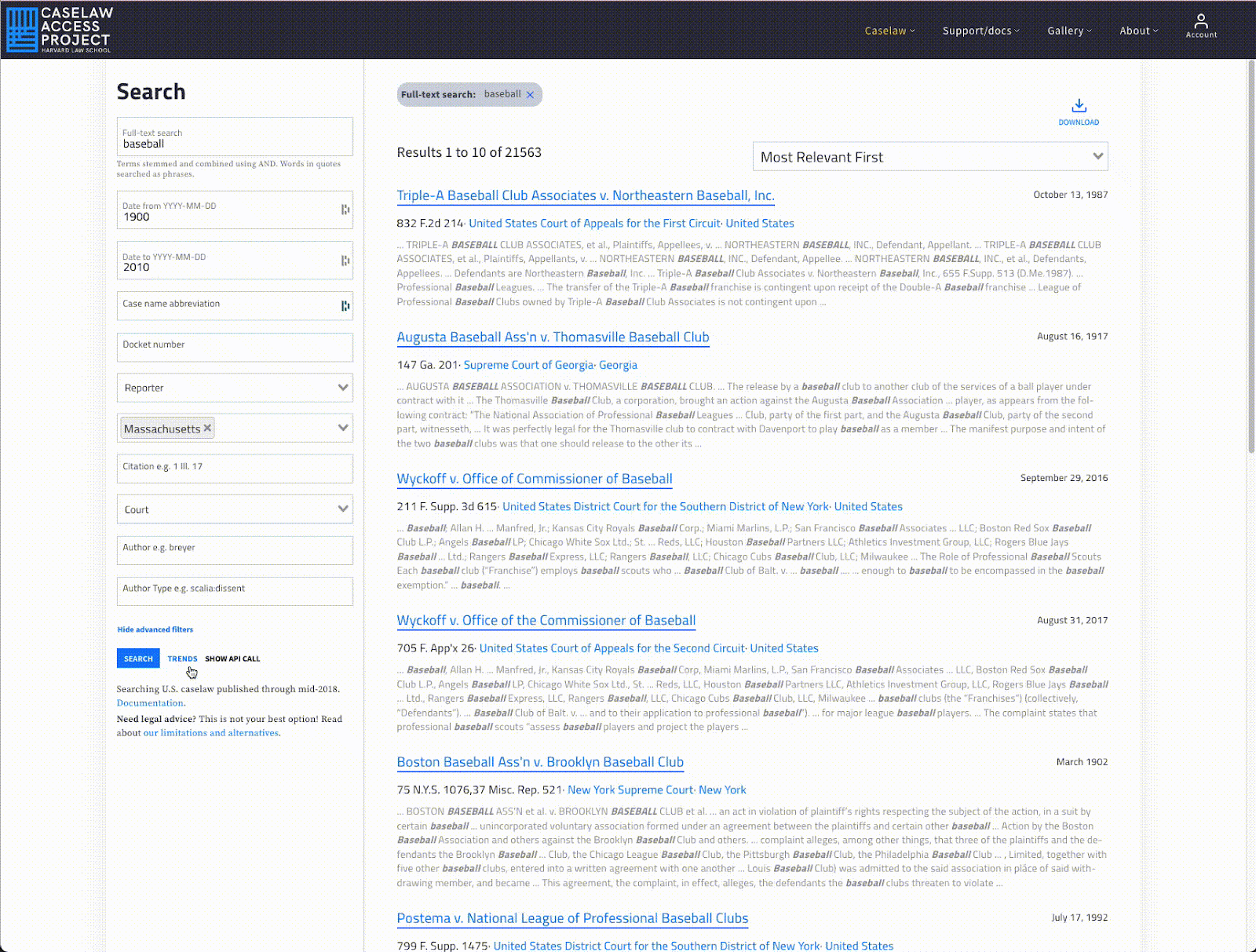Click the Download icon above the results
This screenshot has width=1256, height=952.
pos(1079,106)
